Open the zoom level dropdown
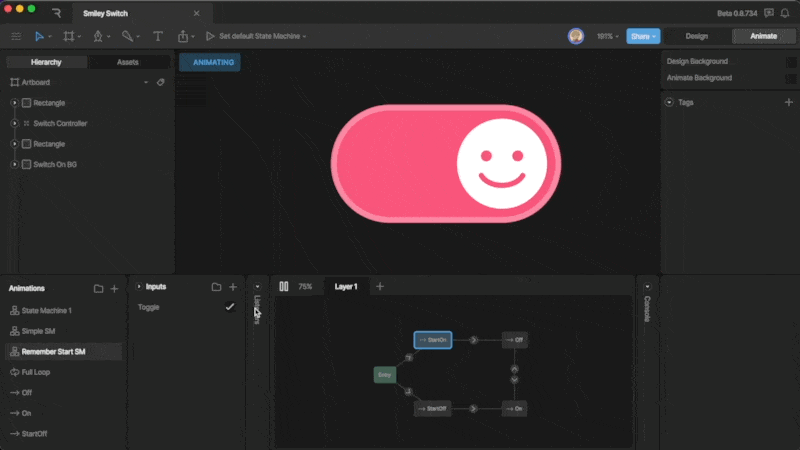This screenshot has width=800, height=450. (x=608, y=36)
